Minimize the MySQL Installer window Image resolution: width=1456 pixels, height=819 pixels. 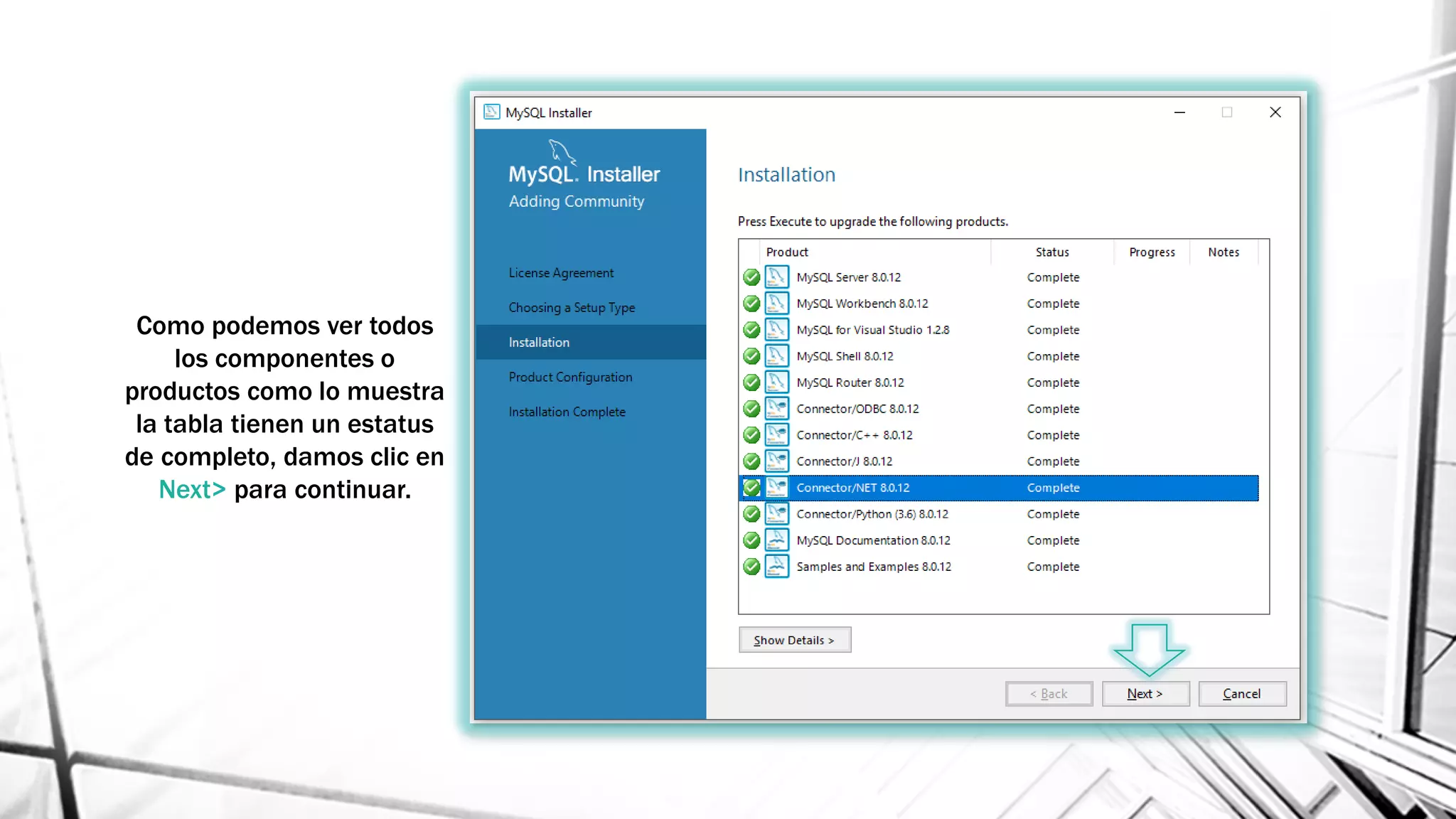(x=1179, y=112)
